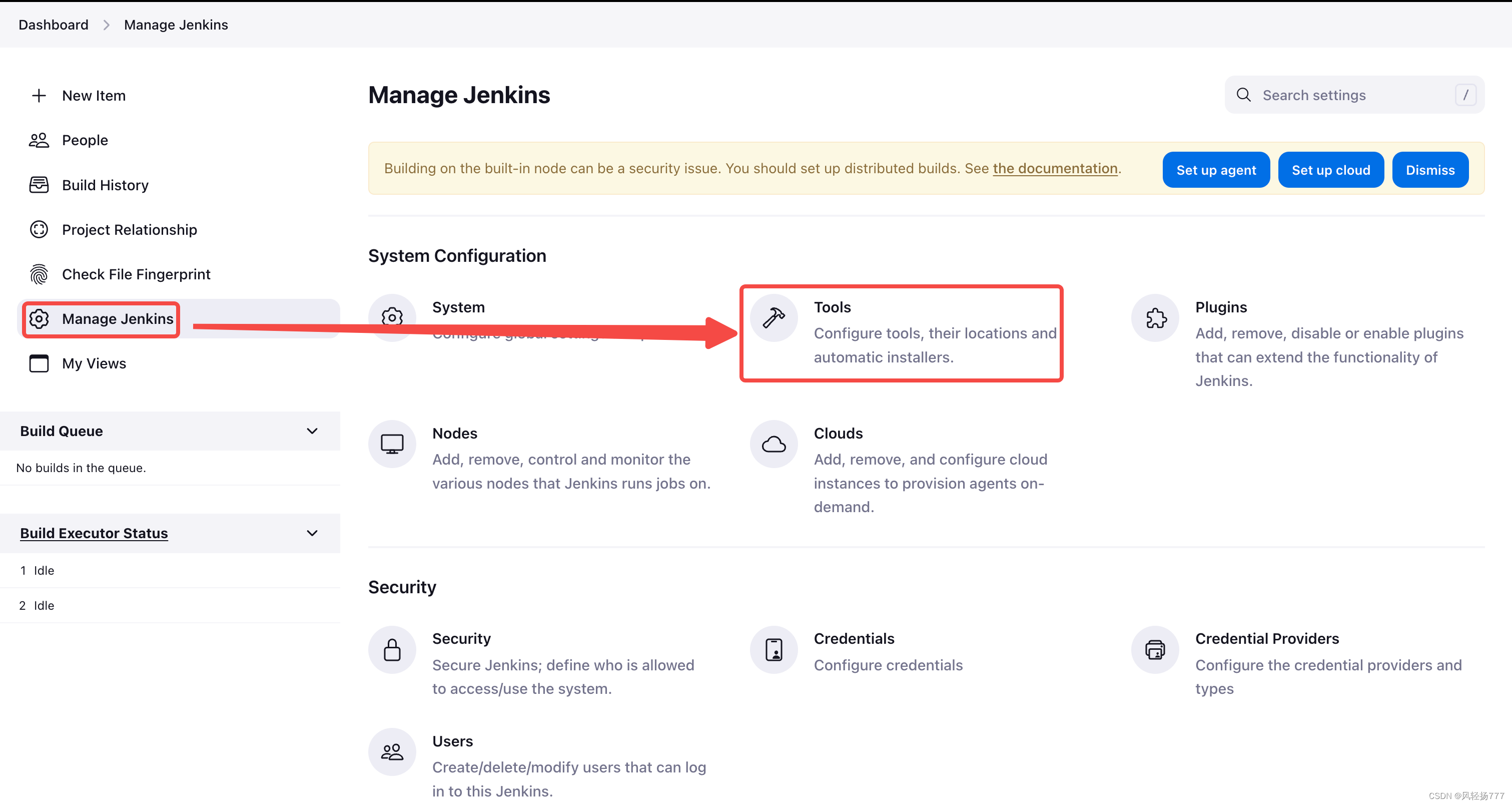Click the Tools hammer icon
Viewport: 1512px width, 805px height.
click(x=774, y=318)
